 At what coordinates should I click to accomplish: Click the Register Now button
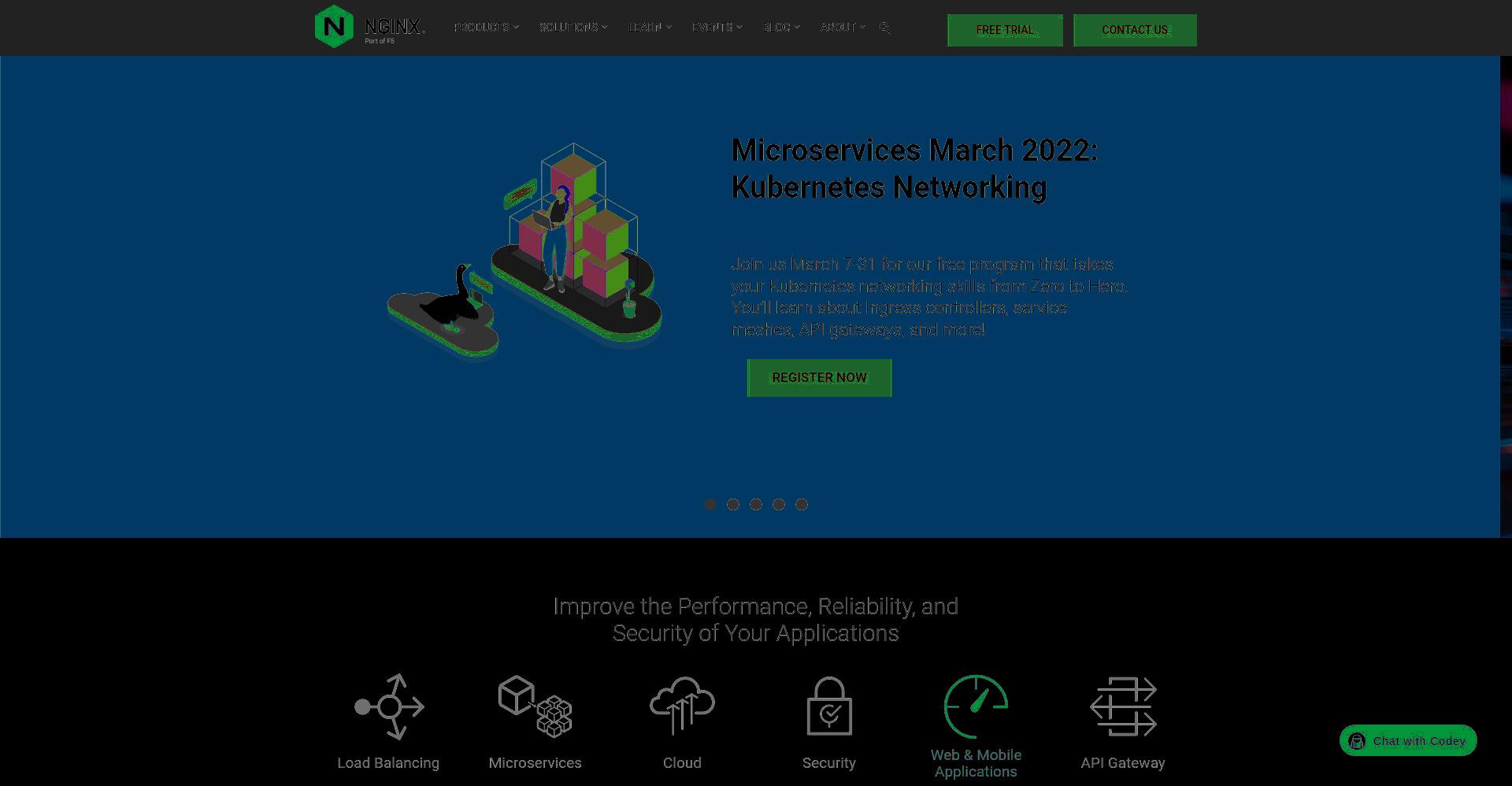click(819, 378)
